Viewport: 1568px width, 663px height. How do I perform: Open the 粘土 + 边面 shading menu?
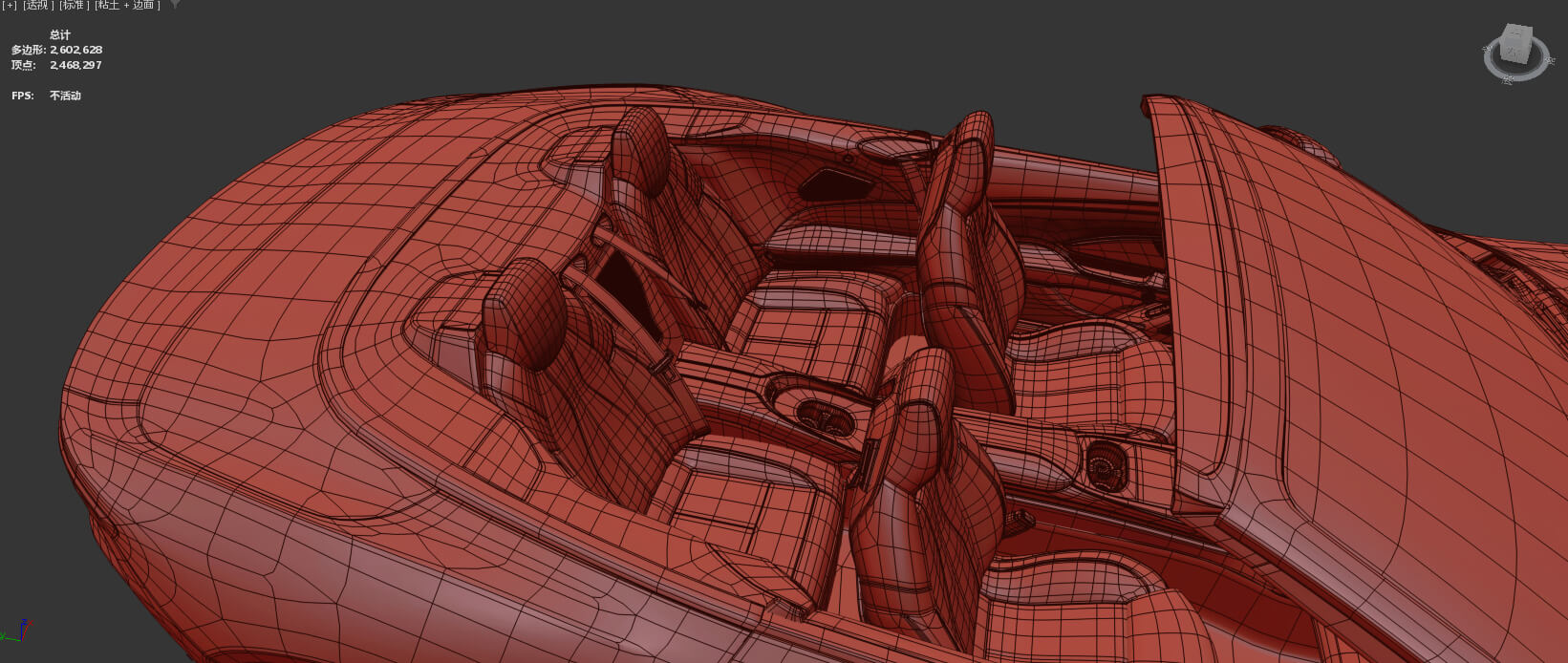point(127,5)
